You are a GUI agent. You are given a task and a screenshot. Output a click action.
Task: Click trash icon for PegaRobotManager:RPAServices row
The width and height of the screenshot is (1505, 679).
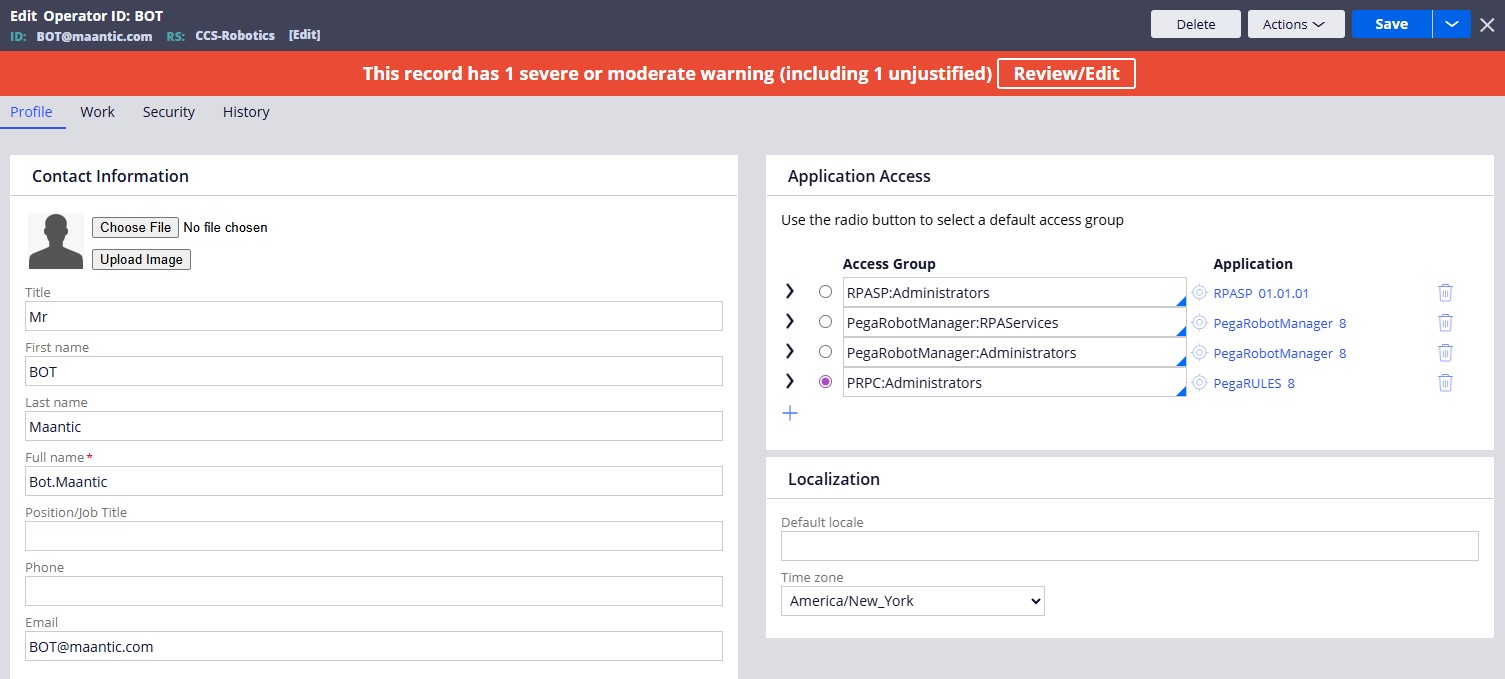coord(1445,323)
